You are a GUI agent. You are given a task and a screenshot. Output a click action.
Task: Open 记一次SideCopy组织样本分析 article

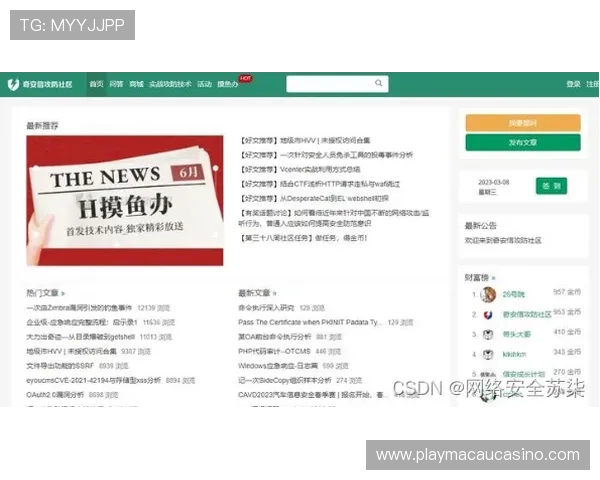(x=285, y=380)
